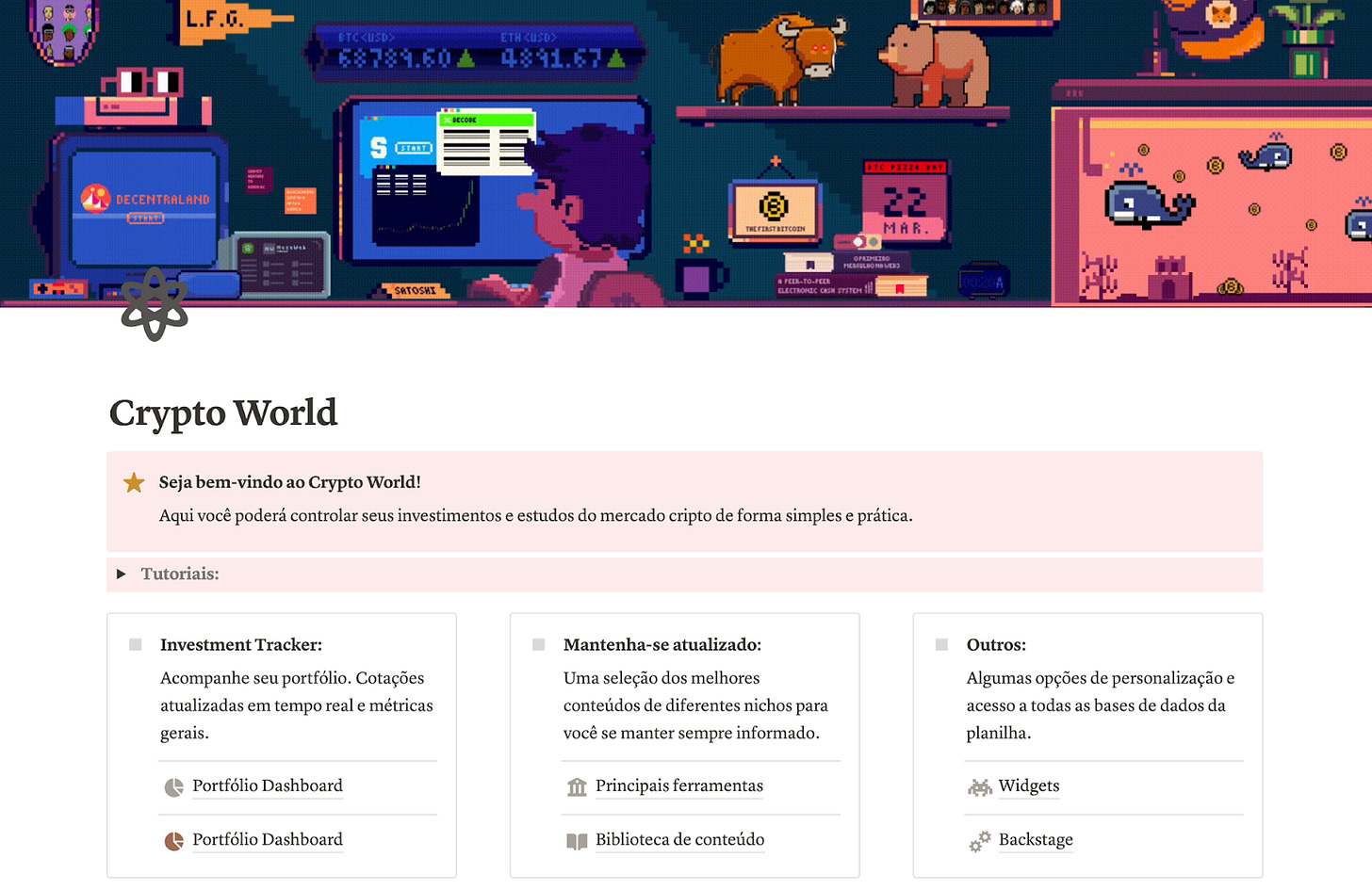This screenshot has height=890, width=1372.
Task: Click the Outros heading
Action: click(x=996, y=645)
